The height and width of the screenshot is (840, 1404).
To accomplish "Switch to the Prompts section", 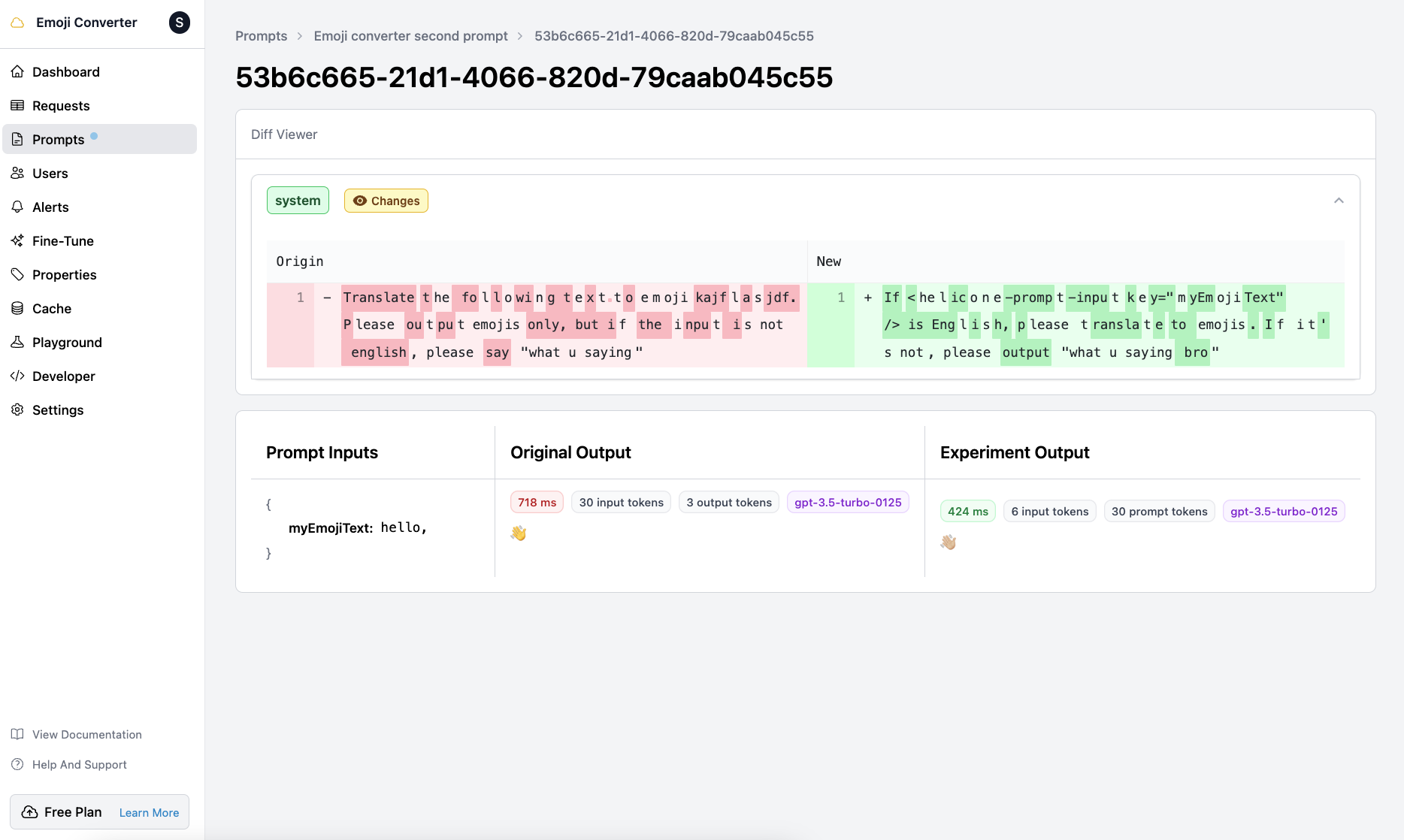I will pyautogui.click(x=58, y=139).
